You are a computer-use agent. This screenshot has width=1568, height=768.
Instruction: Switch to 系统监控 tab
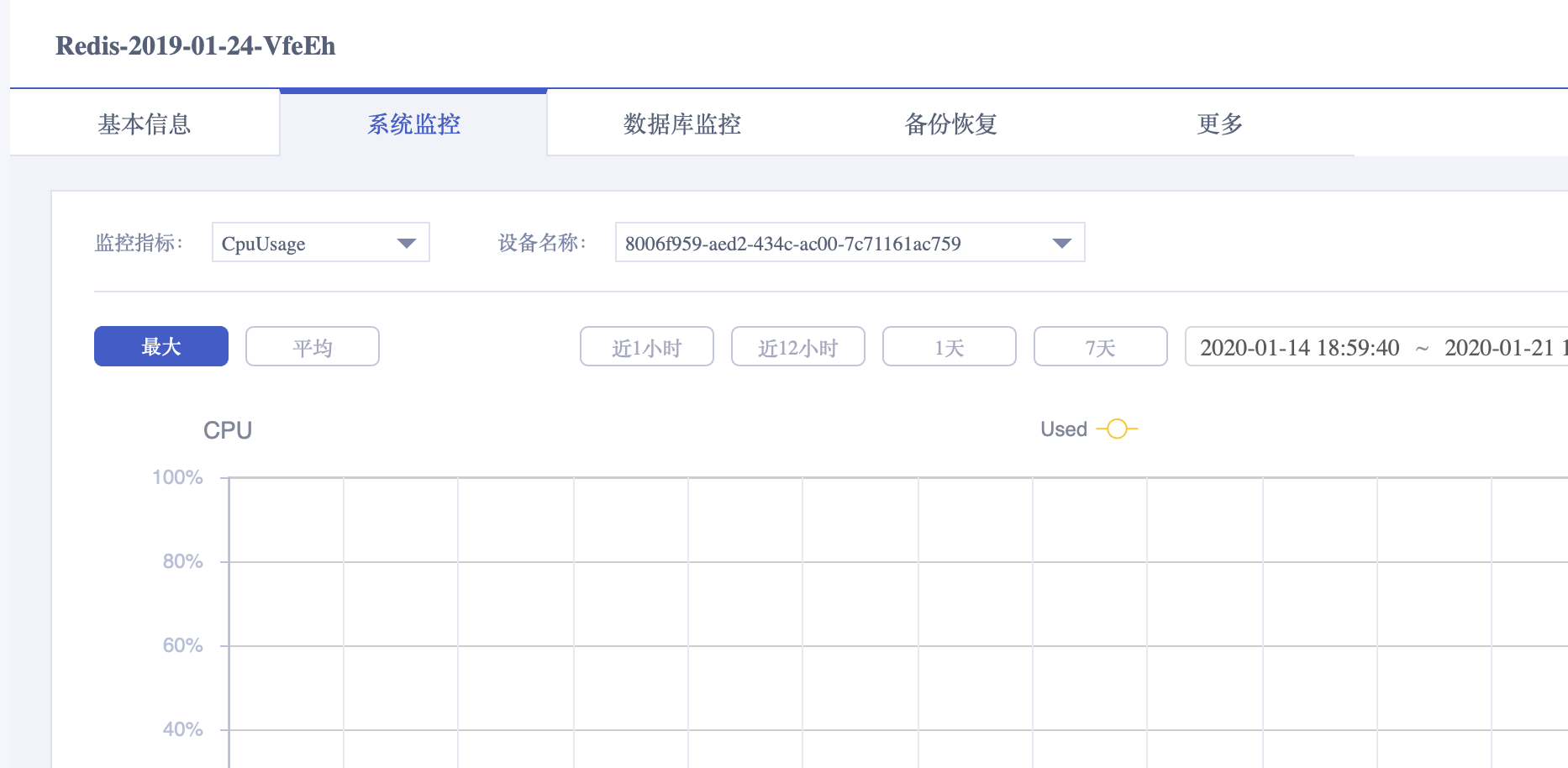coord(413,124)
